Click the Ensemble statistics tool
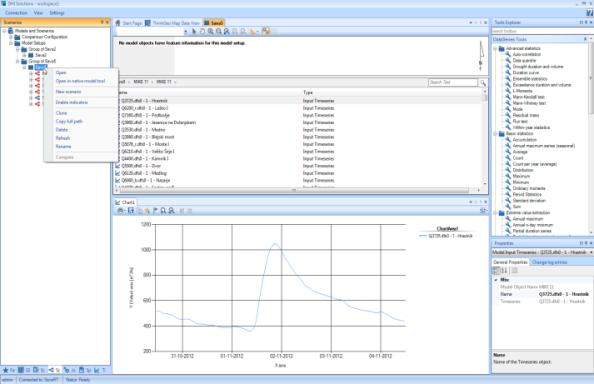This screenshot has width=594, height=384. (530, 79)
